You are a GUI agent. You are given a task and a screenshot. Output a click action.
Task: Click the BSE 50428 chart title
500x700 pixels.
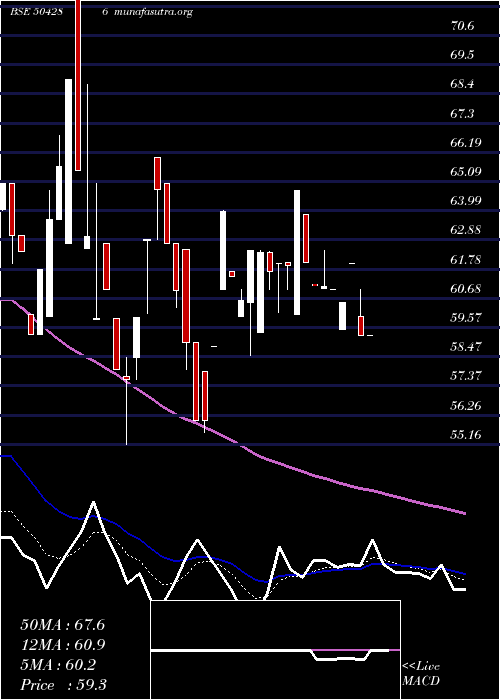point(37,12)
